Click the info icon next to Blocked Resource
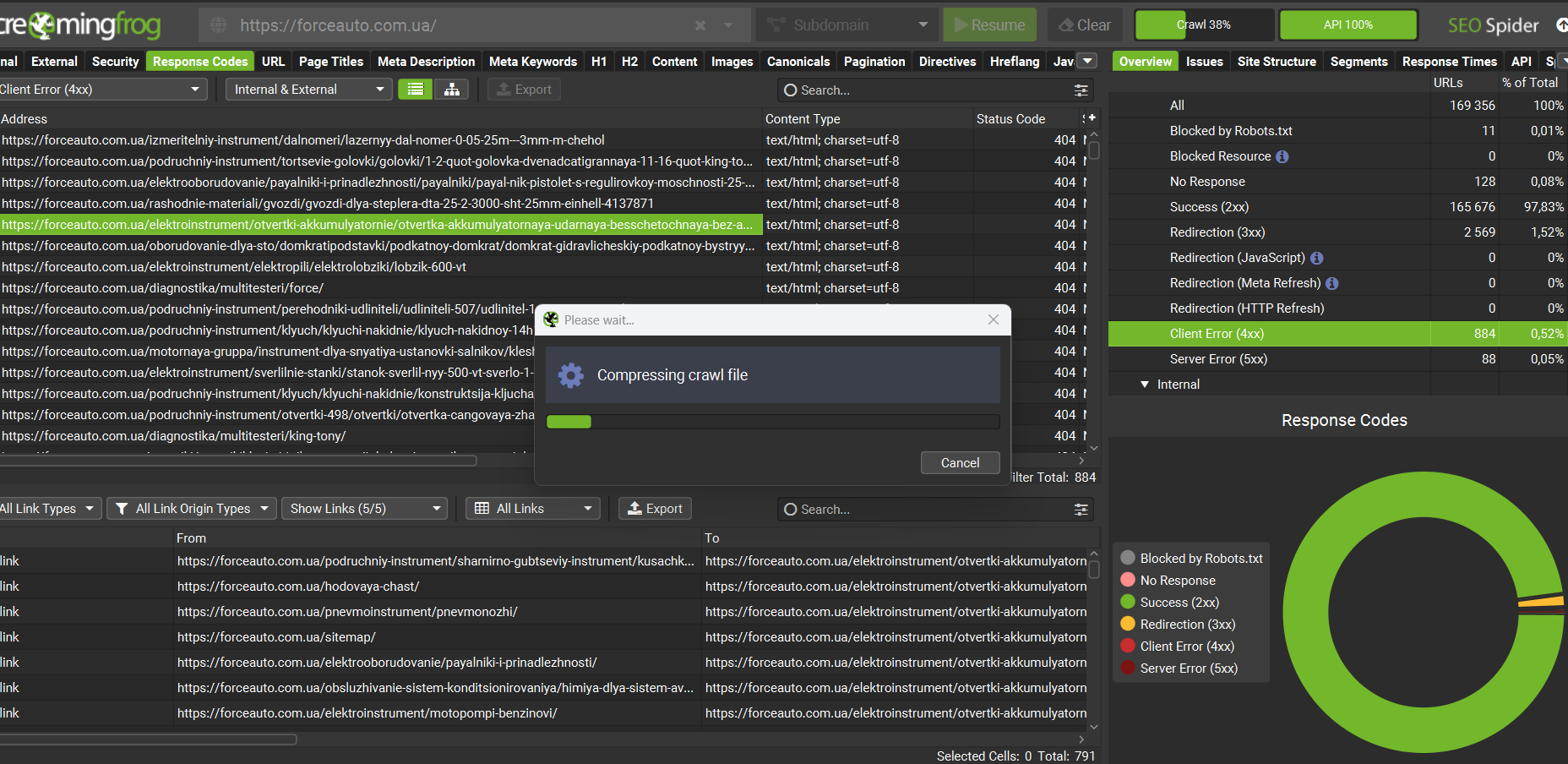Screen dimensions: 1568x764 tap(1282, 156)
